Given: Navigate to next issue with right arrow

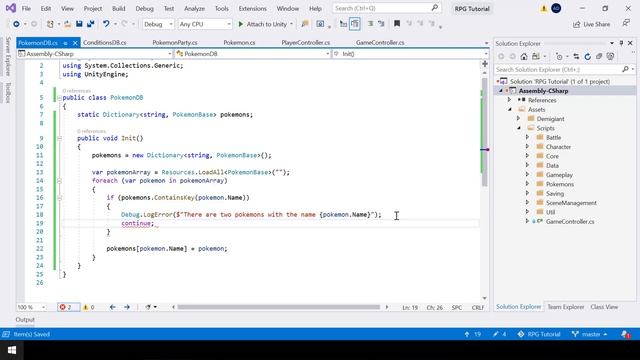Looking at the screenshot, I should (127, 307).
